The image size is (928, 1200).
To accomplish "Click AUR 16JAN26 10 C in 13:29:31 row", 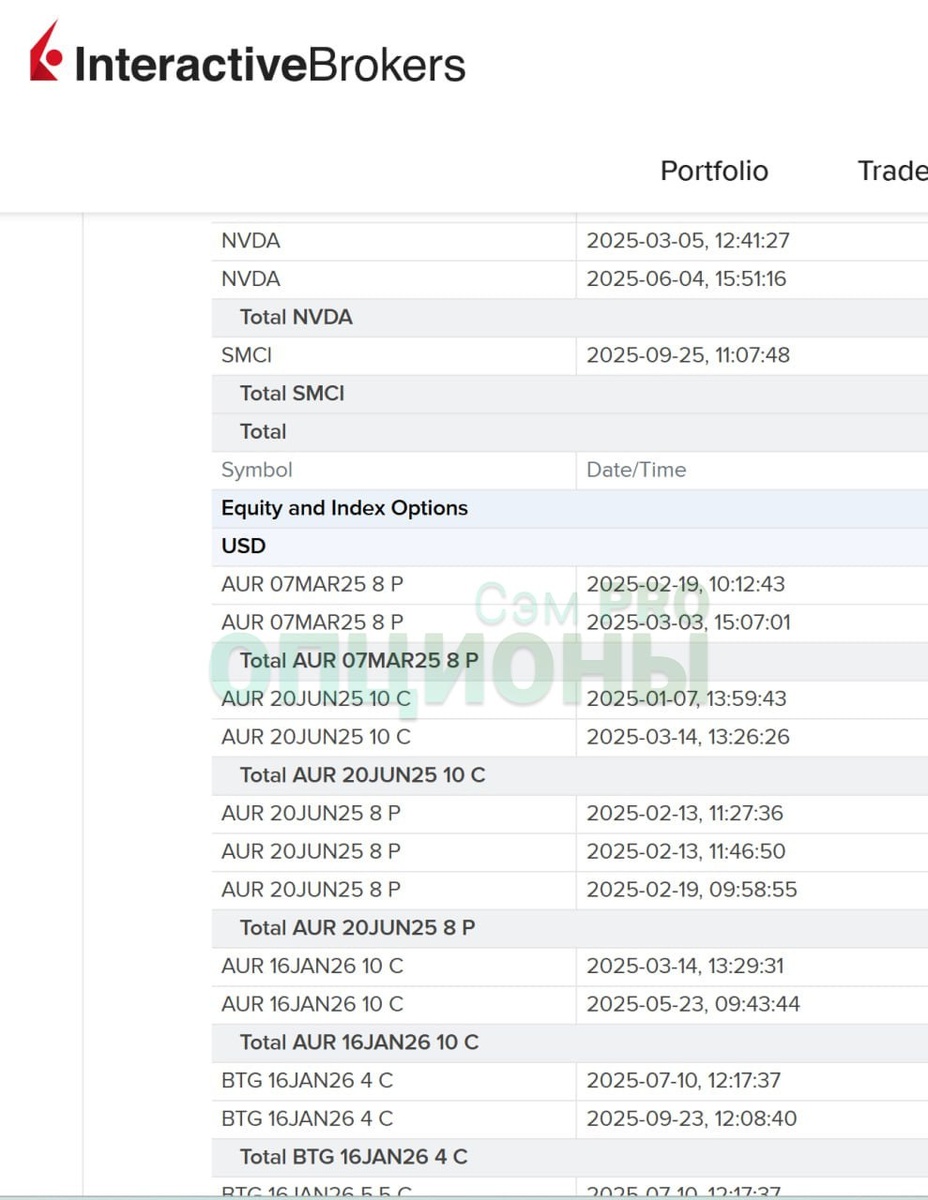I will click(312, 966).
